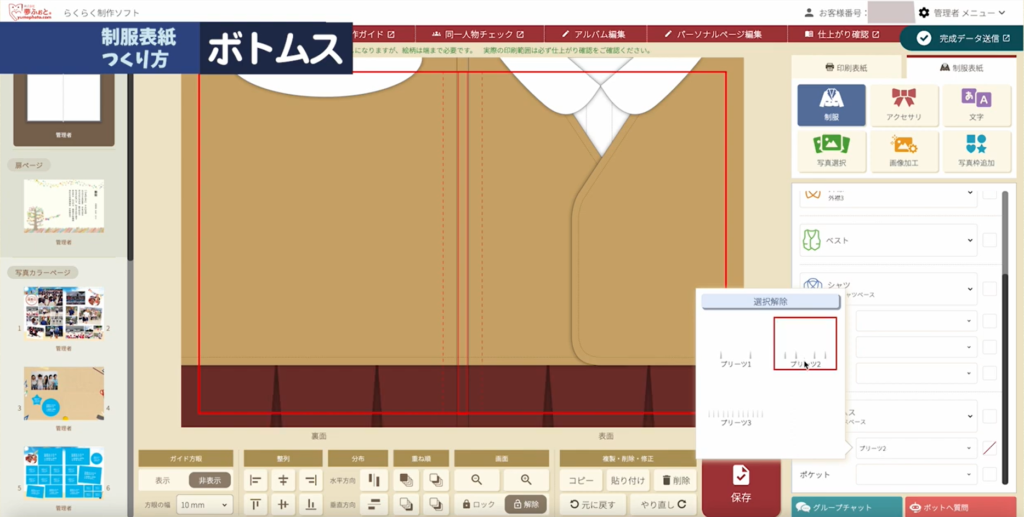The height and width of the screenshot is (517, 1024).
Task: Select the 制服 (uniform) jacket icon
Action: tap(831, 105)
